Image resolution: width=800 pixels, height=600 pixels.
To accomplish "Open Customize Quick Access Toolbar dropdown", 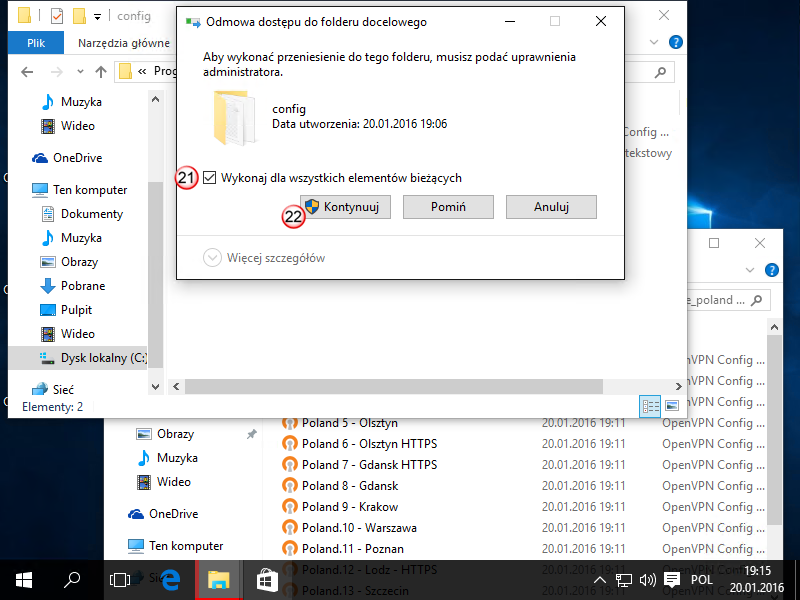I will point(97,17).
